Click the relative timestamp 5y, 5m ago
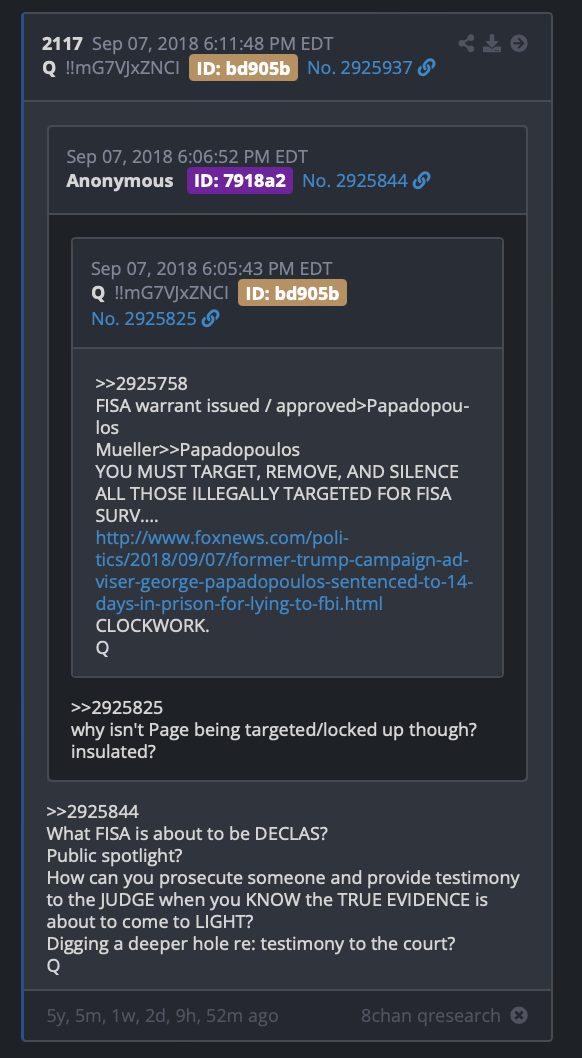Viewport: 582px width, 1058px height. click(x=163, y=1015)
